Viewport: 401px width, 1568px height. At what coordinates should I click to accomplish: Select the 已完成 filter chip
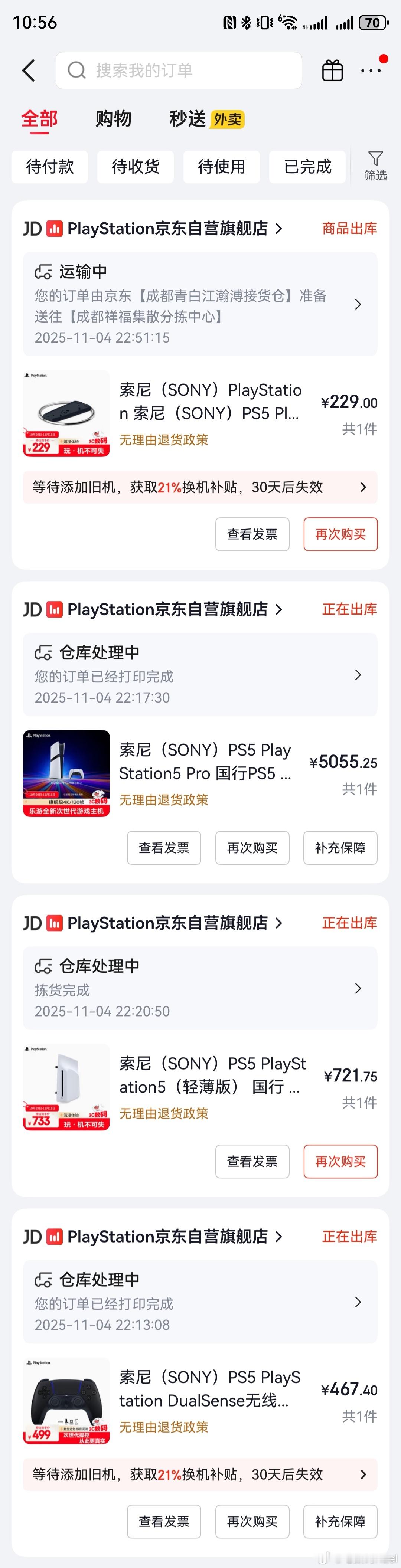307,167
